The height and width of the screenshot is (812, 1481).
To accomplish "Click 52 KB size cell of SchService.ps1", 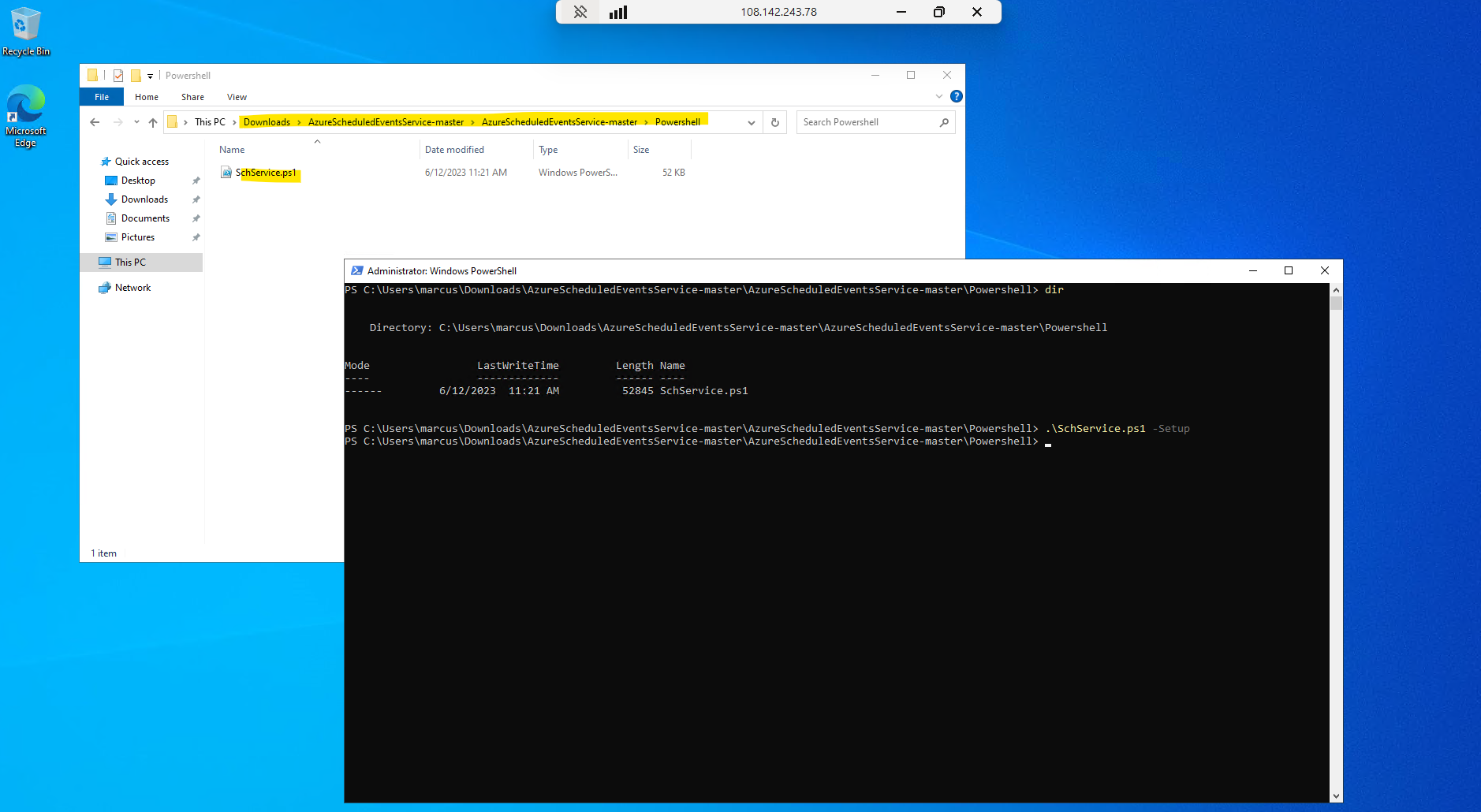I will [x=673, y=173].
